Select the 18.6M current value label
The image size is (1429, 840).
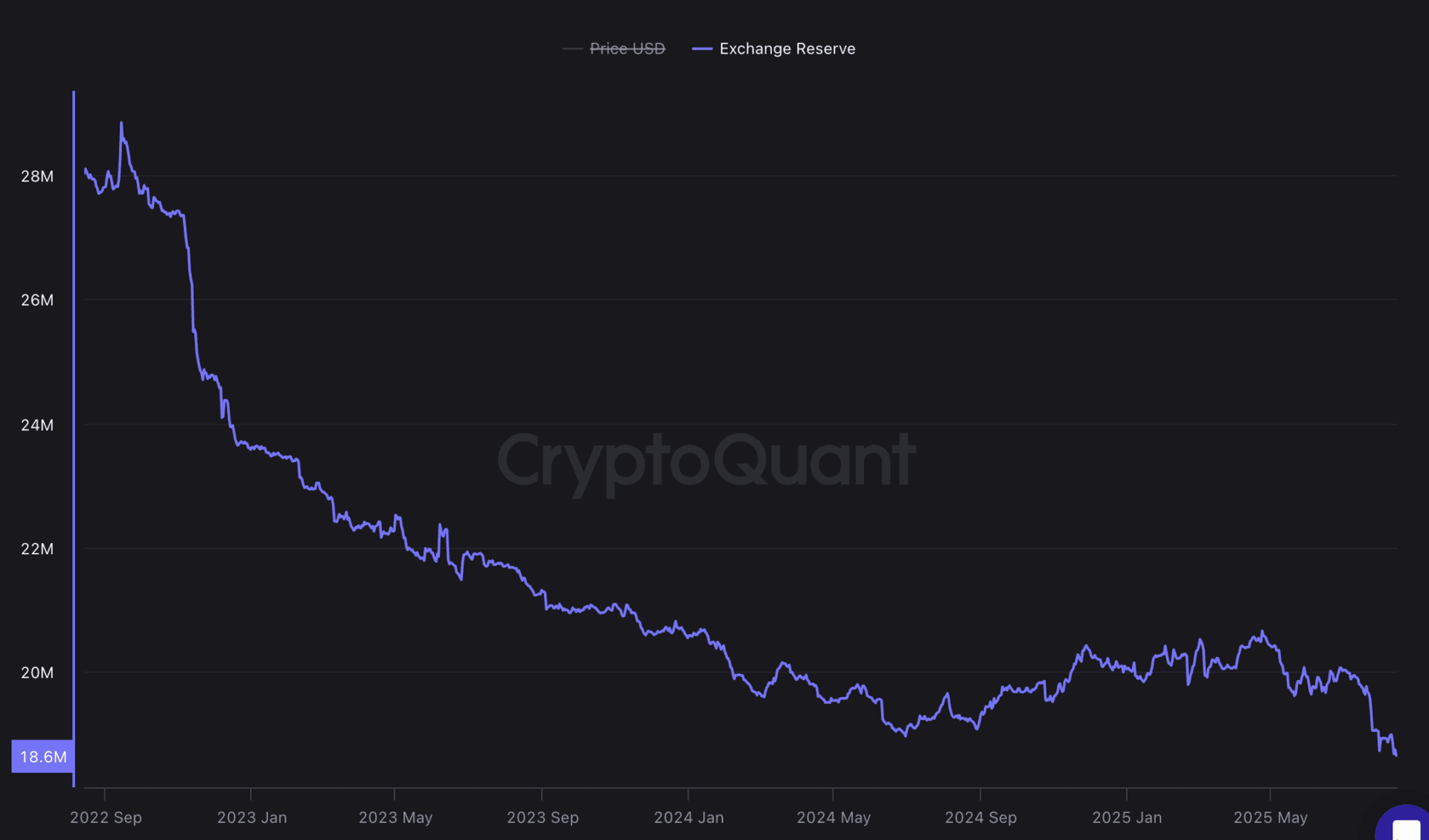tap(42, 757)
